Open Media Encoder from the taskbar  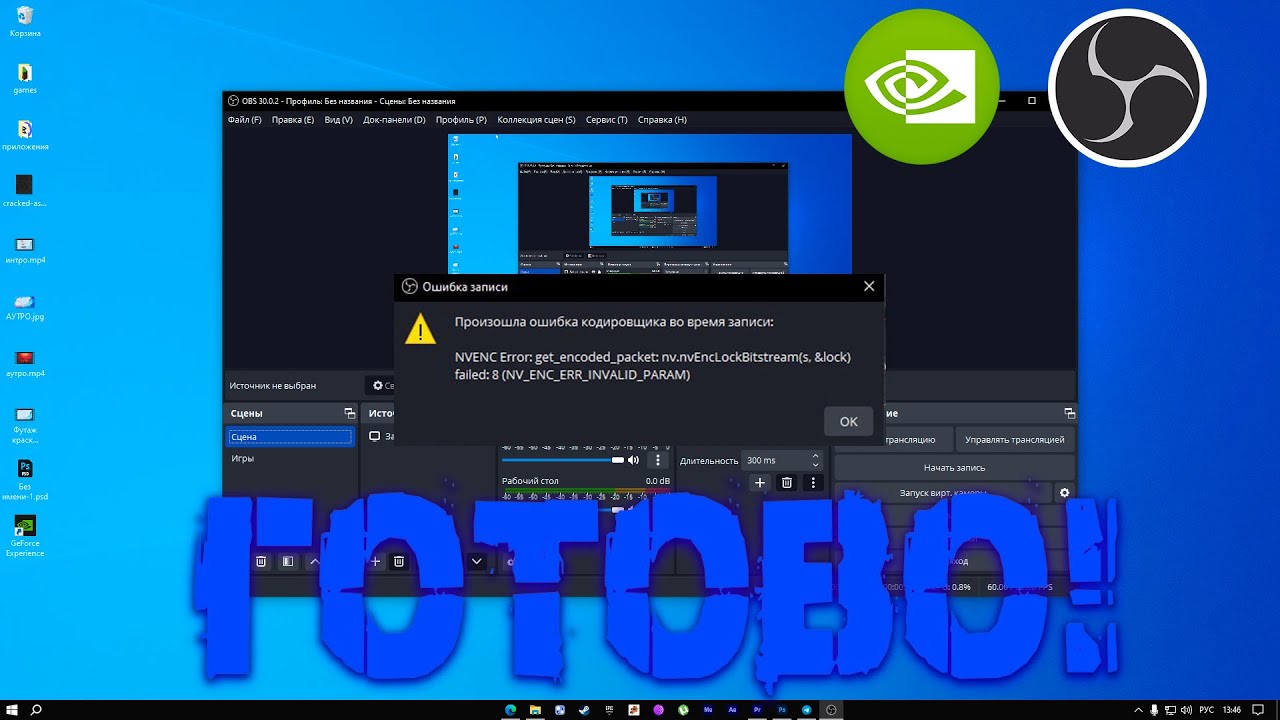point(708,710)
